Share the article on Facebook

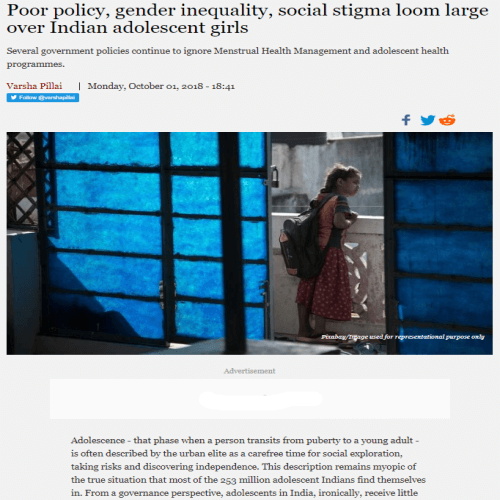(x=406, y=120)
